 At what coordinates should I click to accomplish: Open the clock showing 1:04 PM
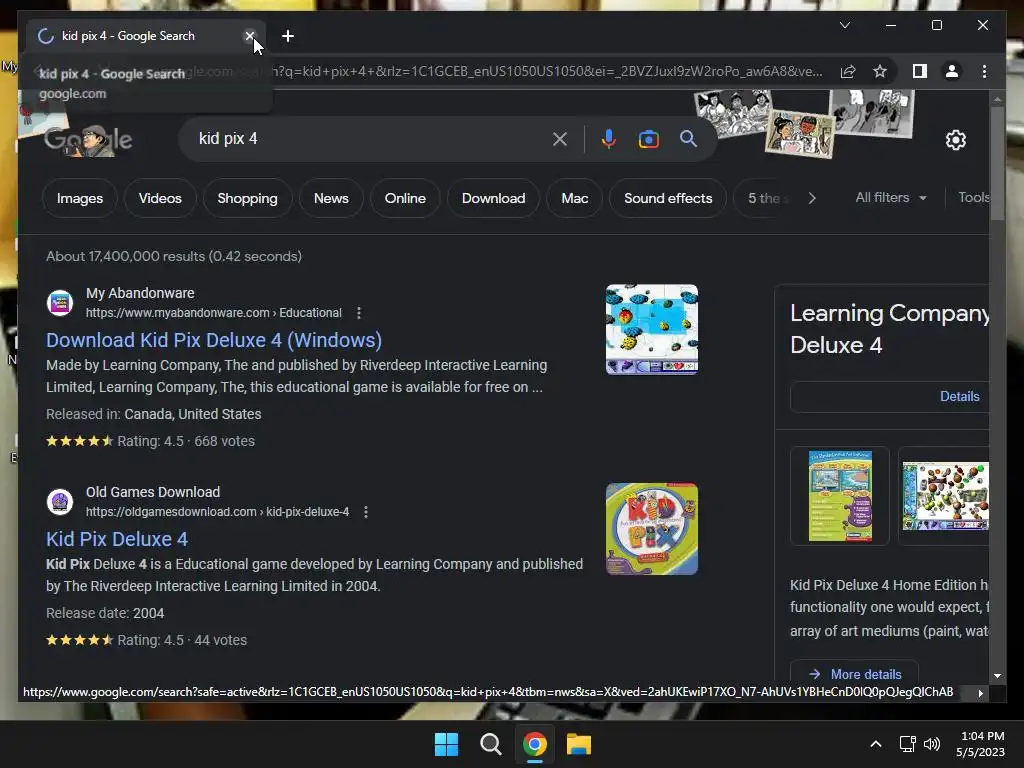point(980,744)
